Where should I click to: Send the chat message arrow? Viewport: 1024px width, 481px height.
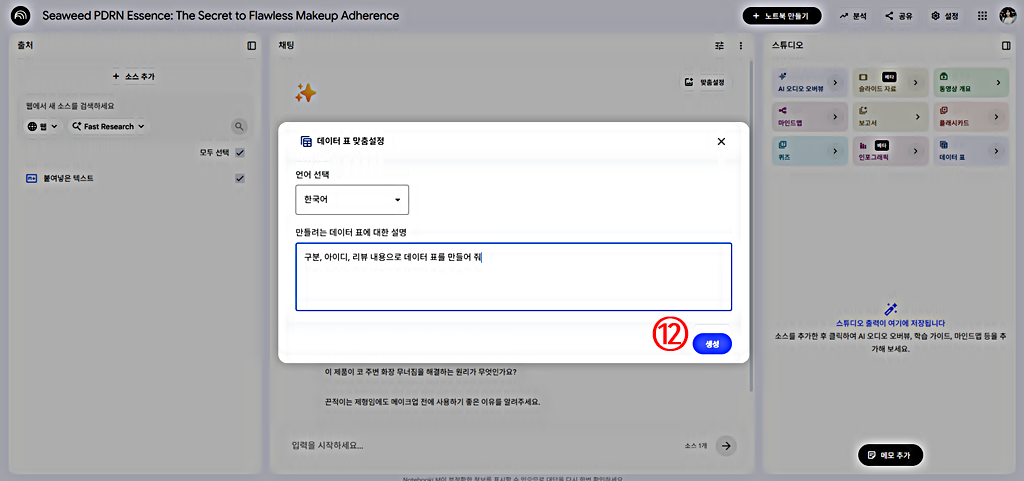coord(726,445)
